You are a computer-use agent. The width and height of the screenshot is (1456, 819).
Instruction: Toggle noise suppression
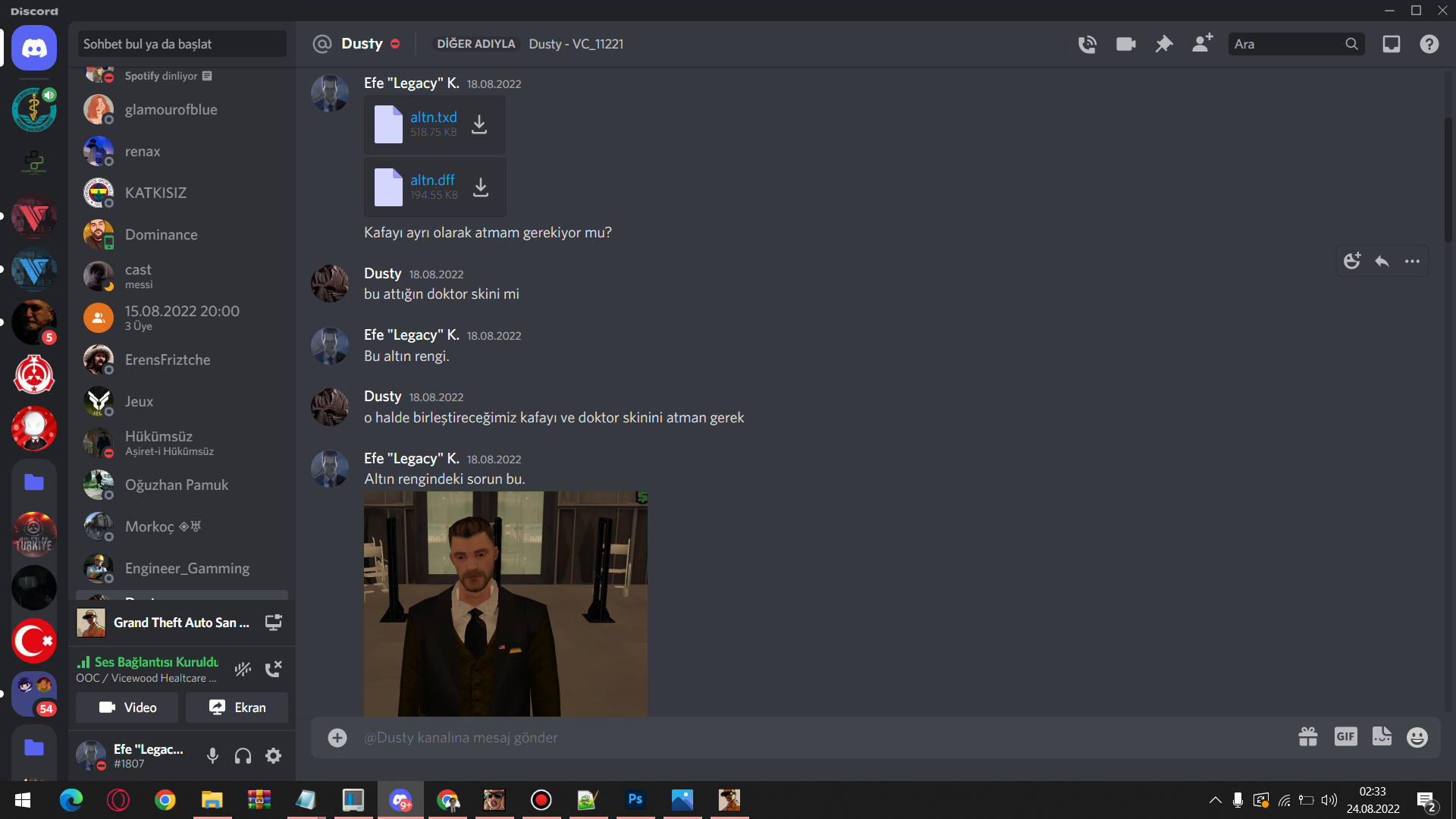click(x=243, y=669)
